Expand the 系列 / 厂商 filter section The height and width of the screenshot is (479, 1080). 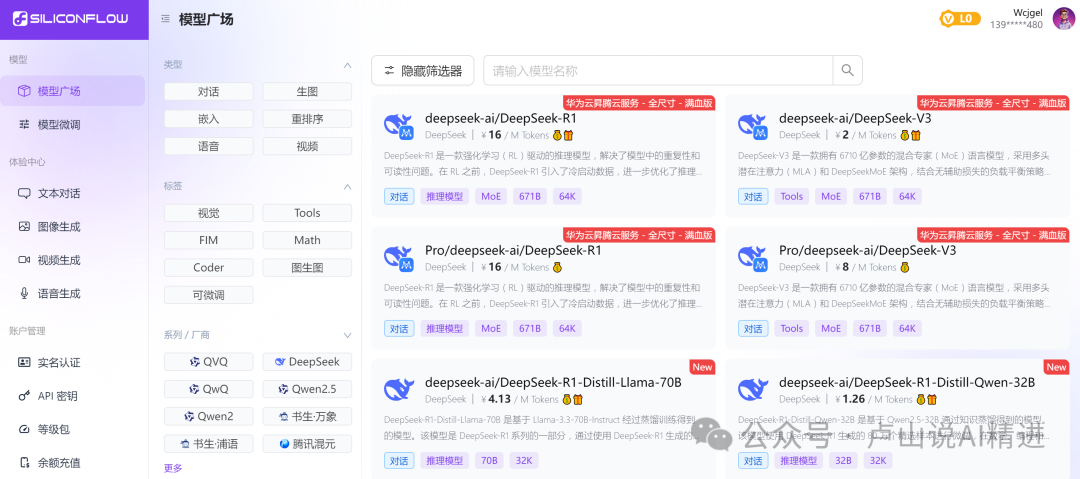347,336
